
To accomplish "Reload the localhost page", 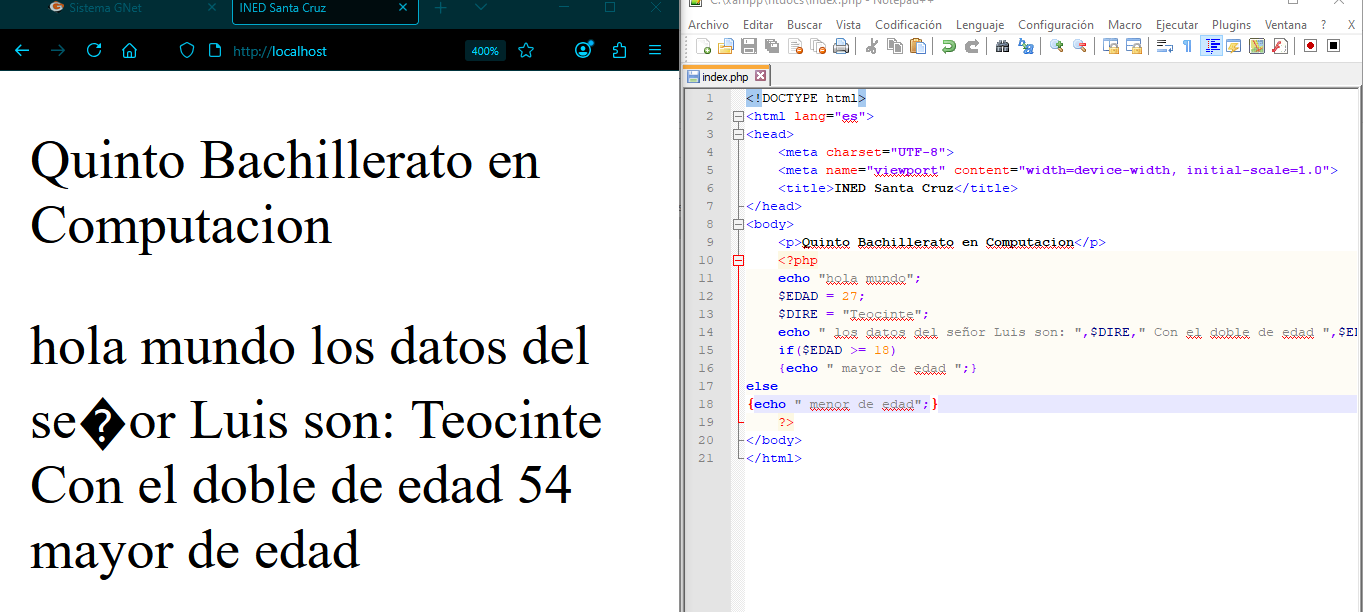I will (94, 50).
